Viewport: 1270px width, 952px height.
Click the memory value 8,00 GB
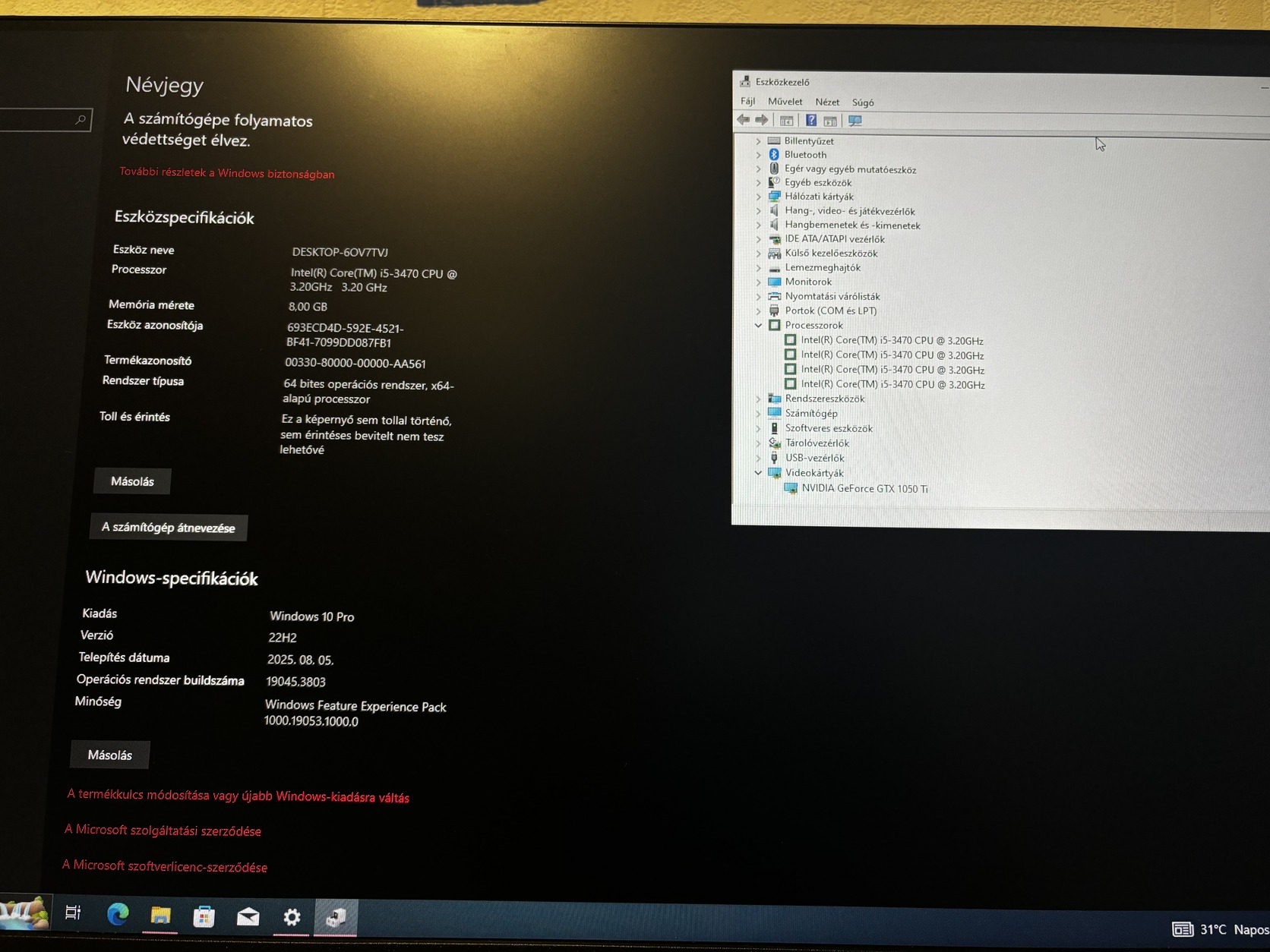tap(308, 307)
